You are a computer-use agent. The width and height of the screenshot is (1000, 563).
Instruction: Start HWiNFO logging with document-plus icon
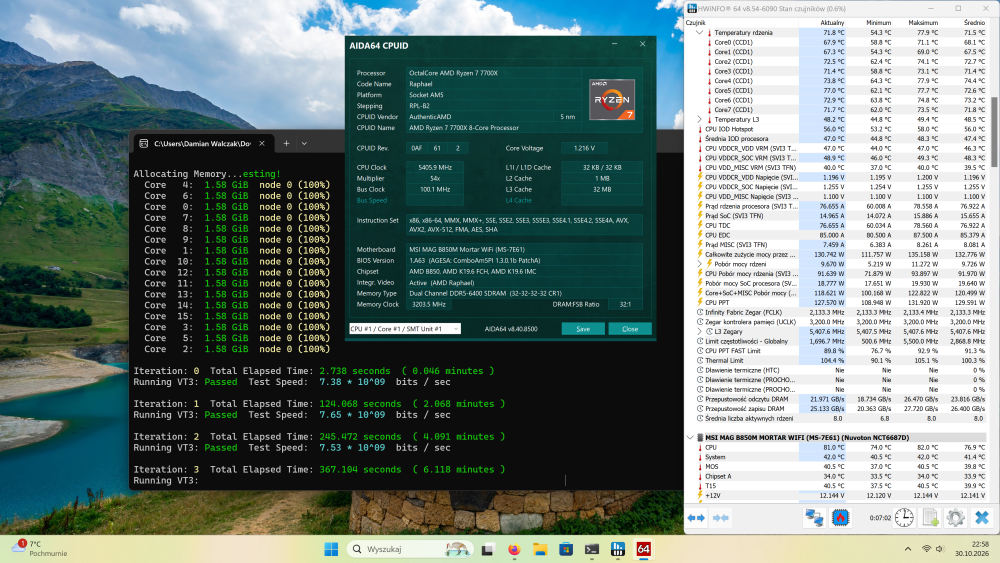930,518
